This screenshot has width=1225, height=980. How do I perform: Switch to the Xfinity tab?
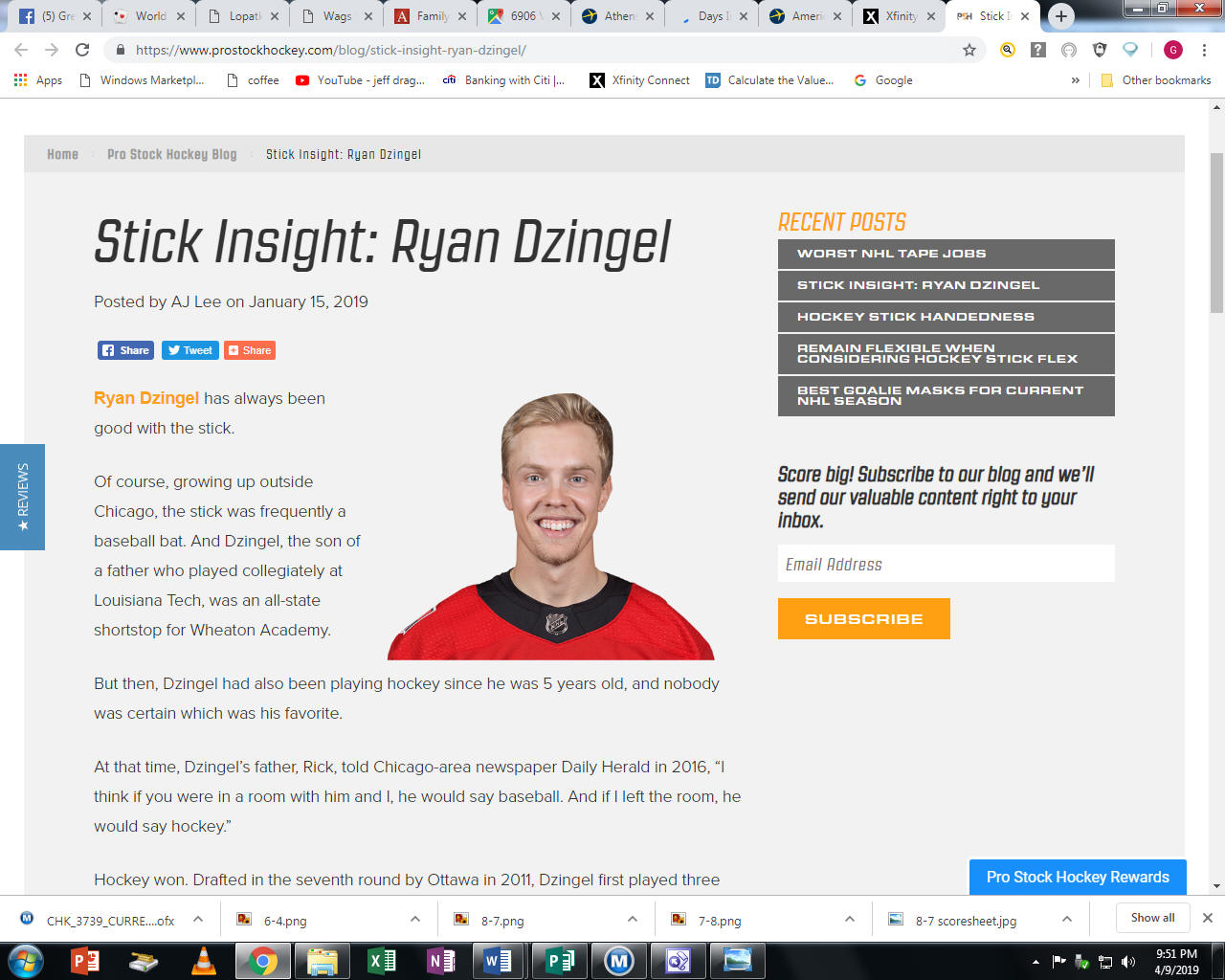898,16
